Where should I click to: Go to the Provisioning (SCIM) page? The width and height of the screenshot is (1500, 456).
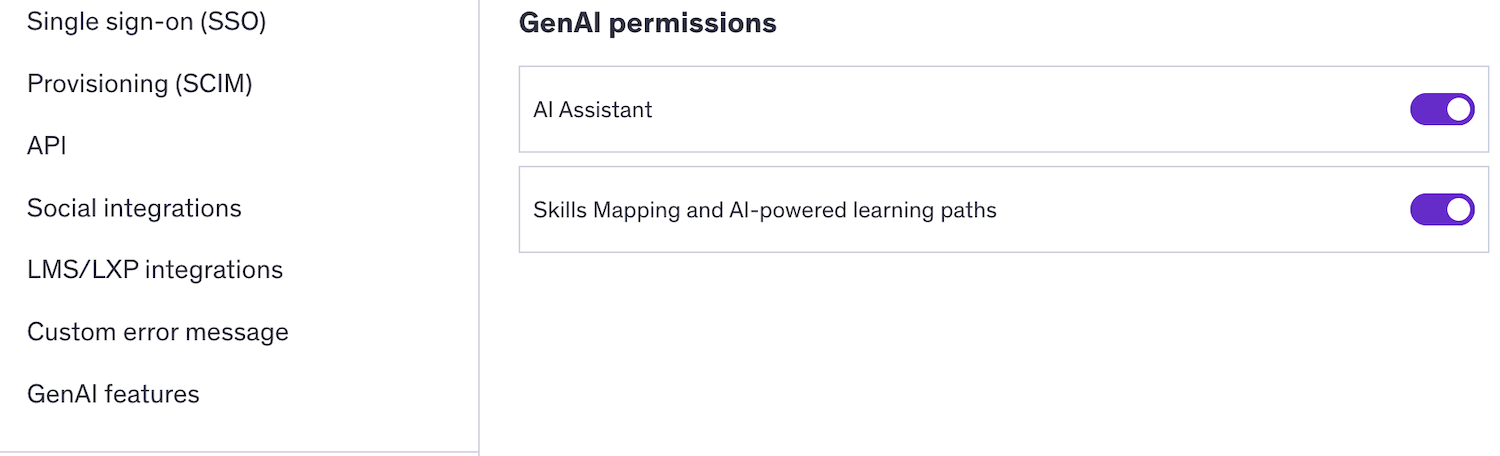pos(139,84)
